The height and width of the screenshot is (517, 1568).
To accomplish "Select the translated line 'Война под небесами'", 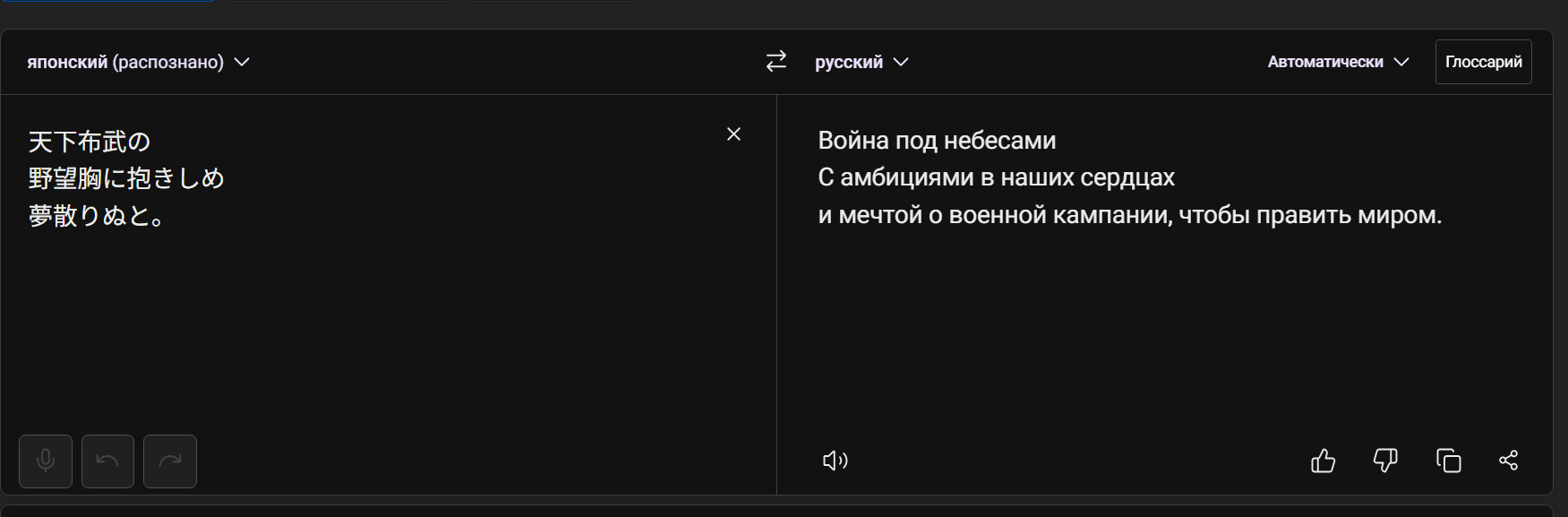I will tap(937, 141).
